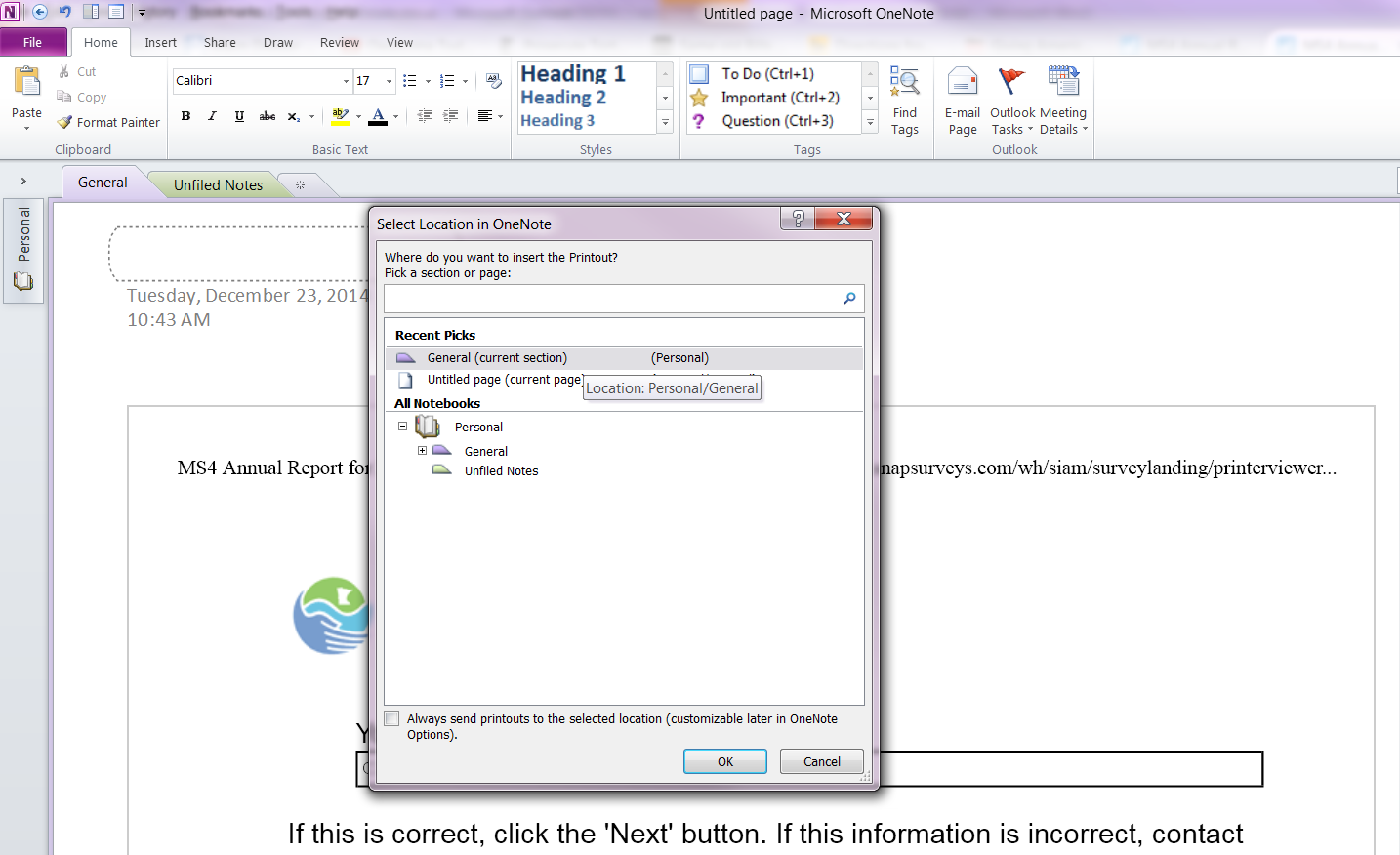Expand the General section tree node
Viewport: 1400px width, 855px height.
coord(422,451)
